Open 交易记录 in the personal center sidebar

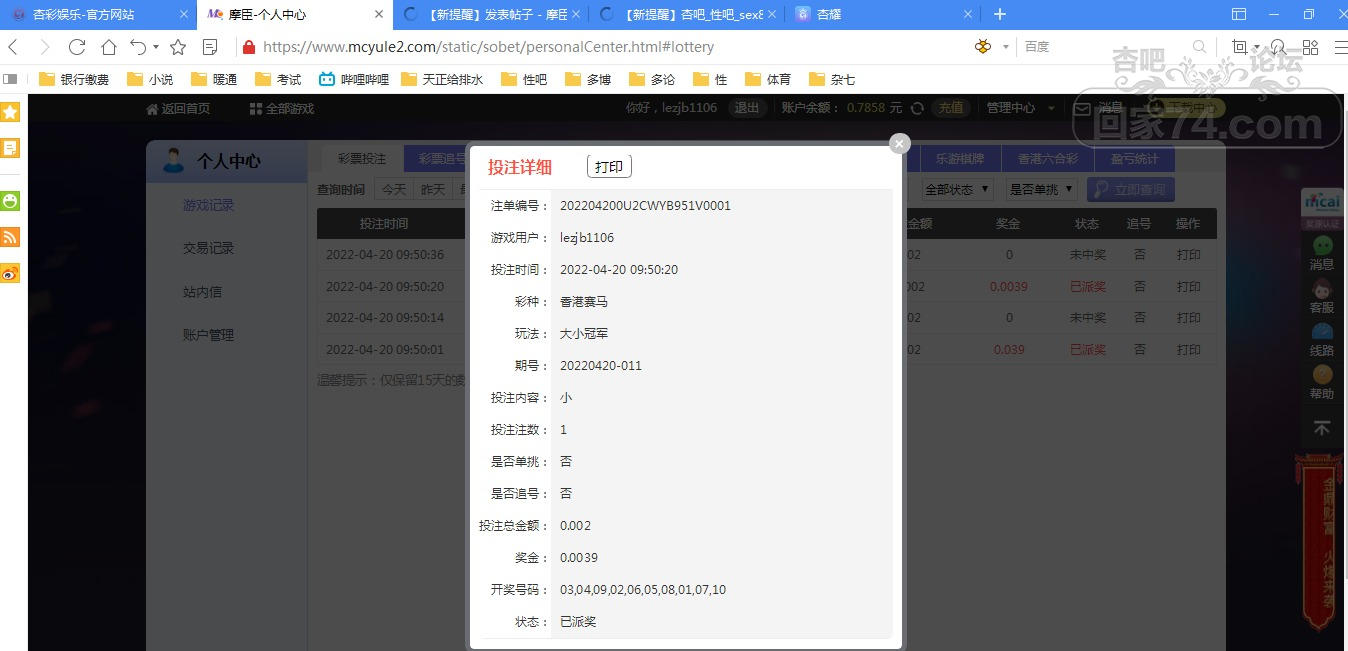[208, 248]
